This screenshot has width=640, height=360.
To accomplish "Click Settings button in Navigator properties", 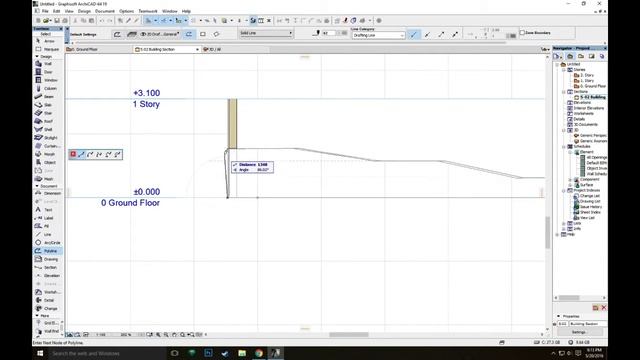I will [578, 332].
